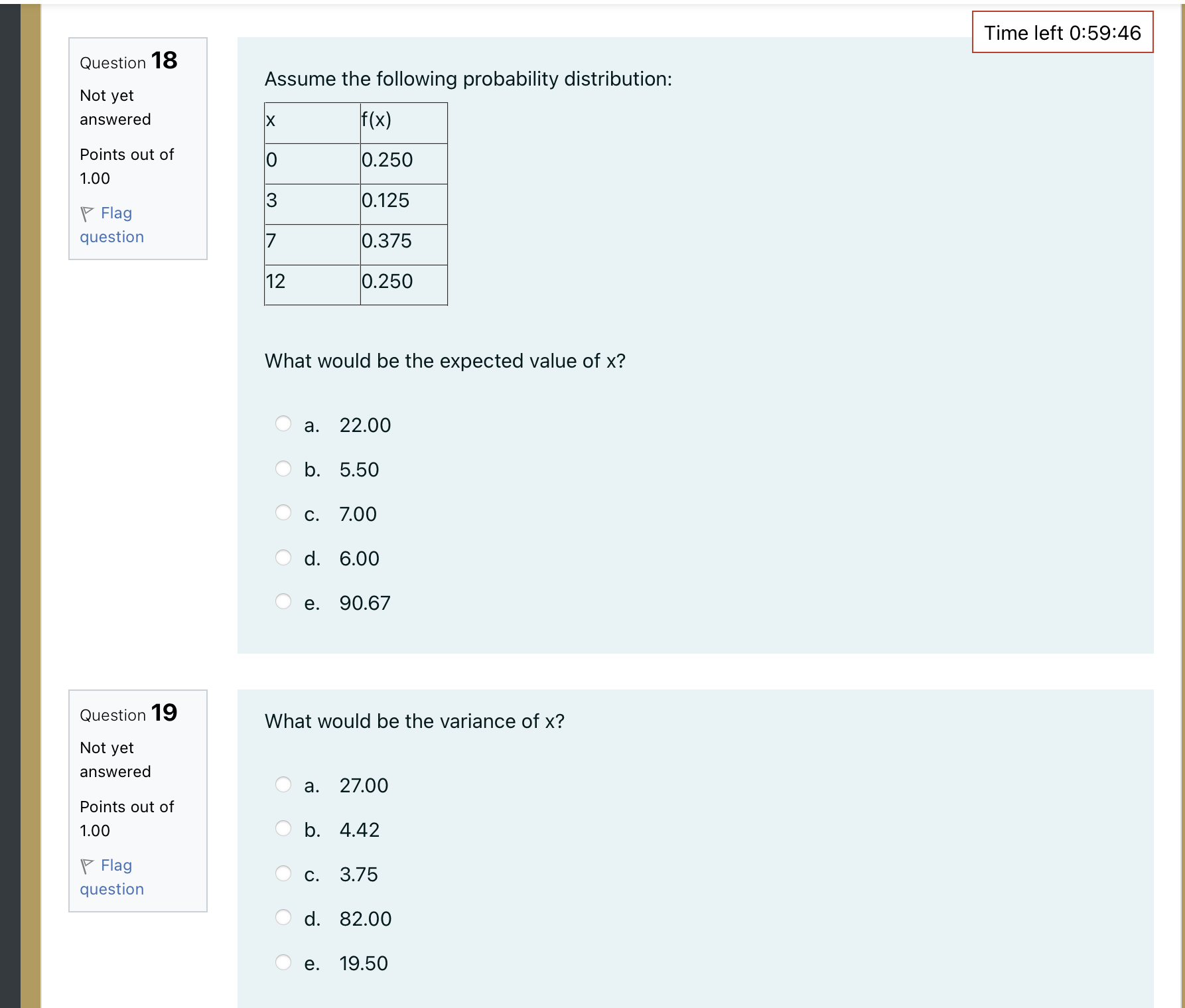Click the probability distribution table
This screenshot has height=1008, width=1185.
356,203
